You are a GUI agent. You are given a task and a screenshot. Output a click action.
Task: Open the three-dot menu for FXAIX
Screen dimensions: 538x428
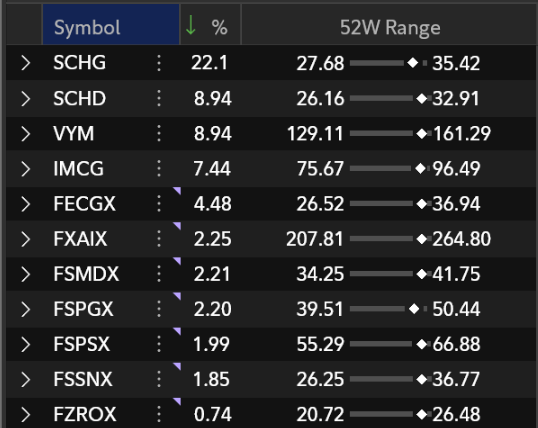tap(159, 239)
